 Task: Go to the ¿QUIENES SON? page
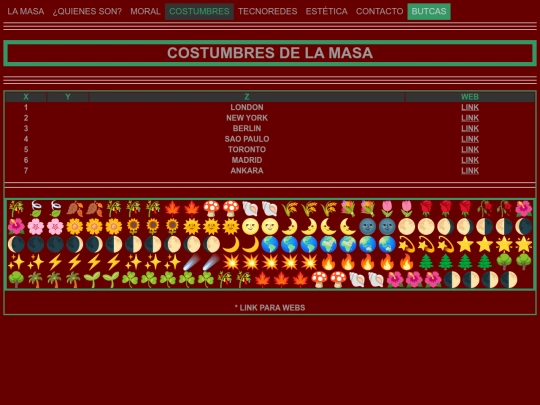(87, 11)
